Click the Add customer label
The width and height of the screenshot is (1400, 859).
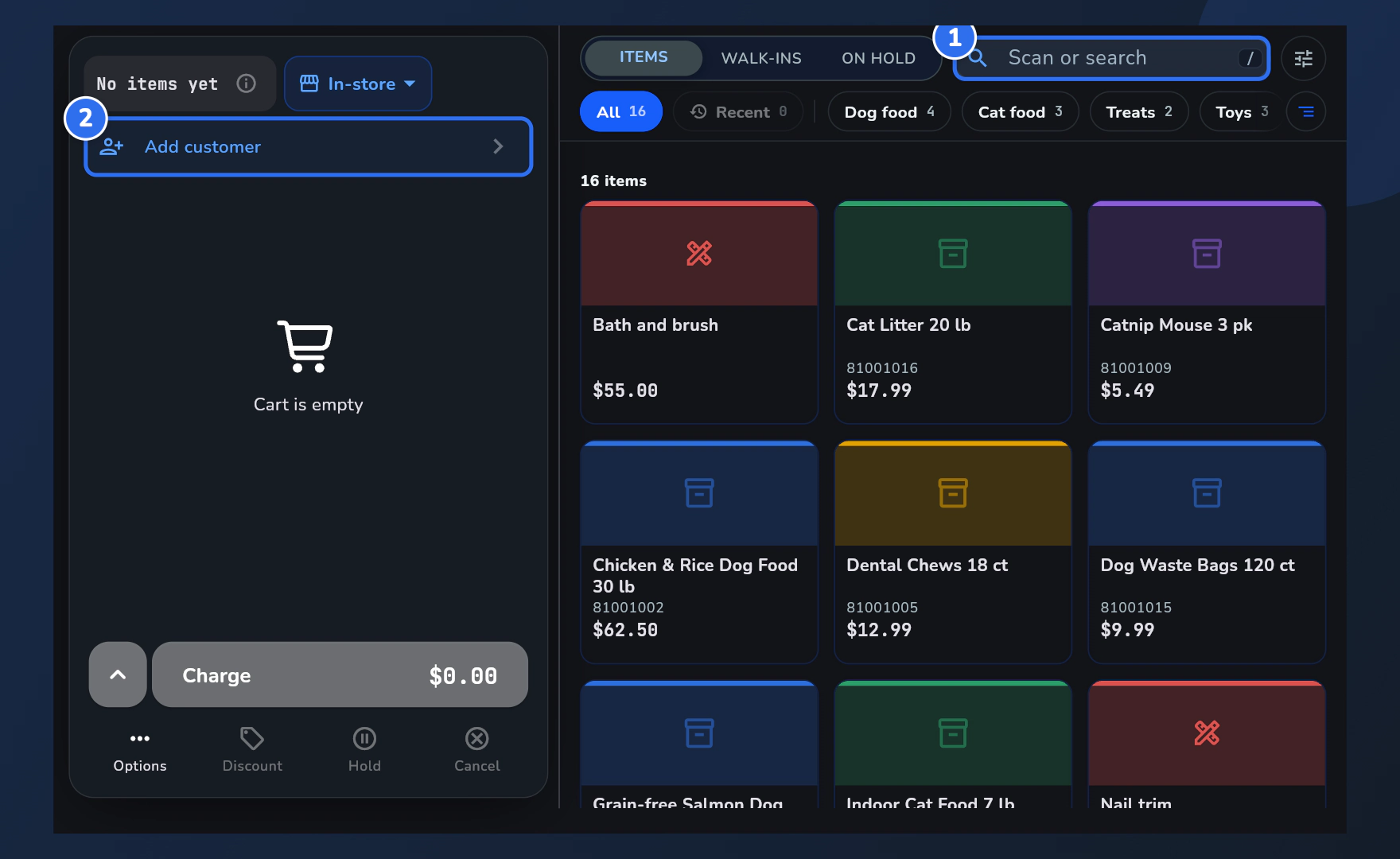point(203,147)
